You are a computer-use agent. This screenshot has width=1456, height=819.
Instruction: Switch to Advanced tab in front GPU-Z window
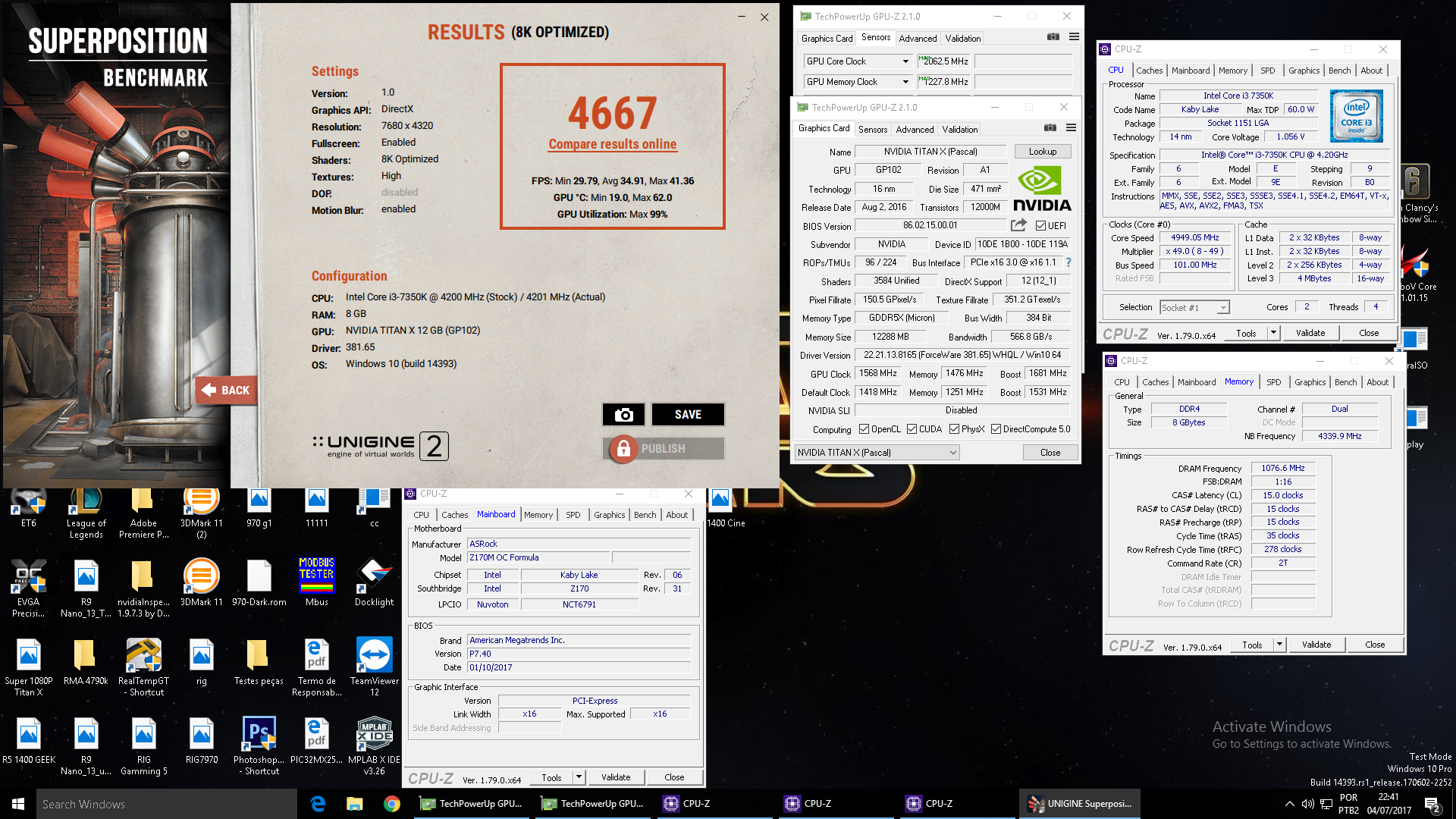915,130
